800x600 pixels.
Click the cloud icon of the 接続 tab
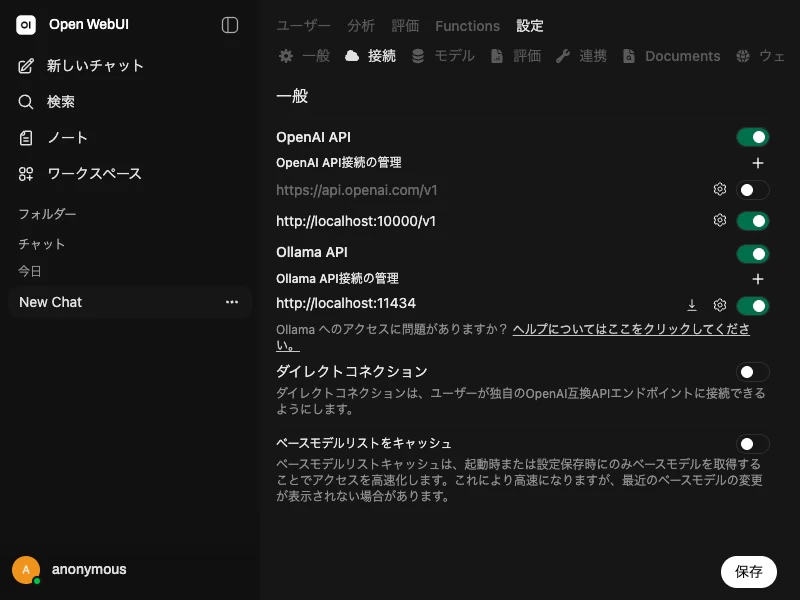click(352, 56)
